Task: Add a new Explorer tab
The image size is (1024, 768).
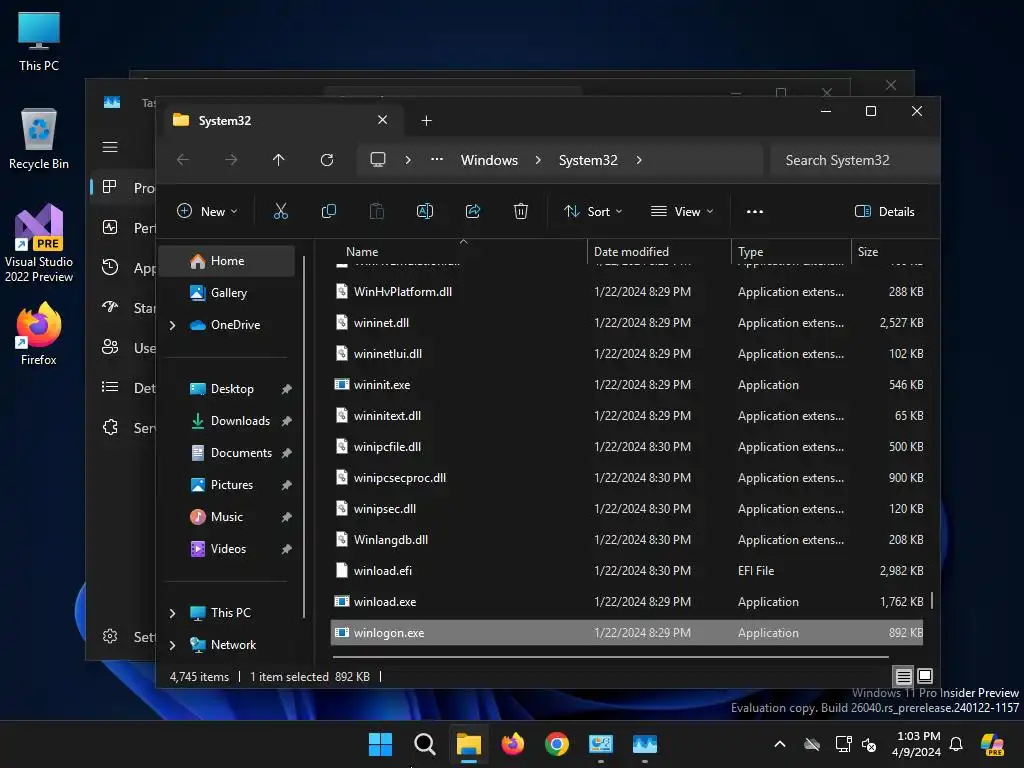Action: click(426, 121)
